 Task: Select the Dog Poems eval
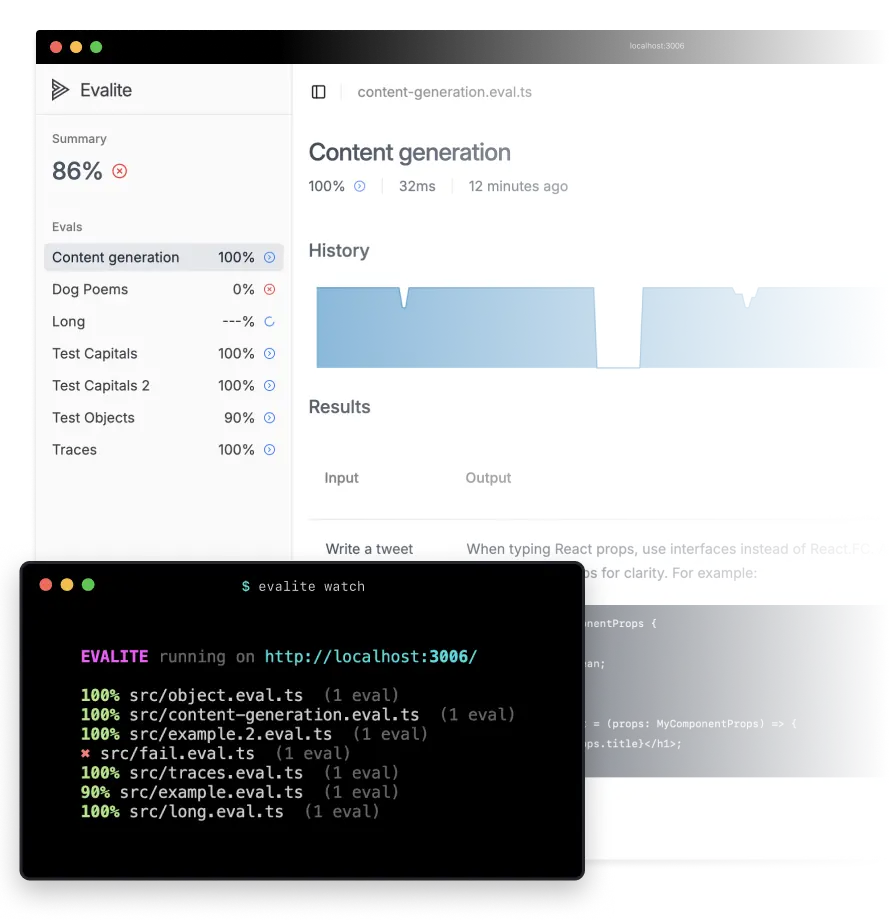pyautogui.click(x=90, y=289)
